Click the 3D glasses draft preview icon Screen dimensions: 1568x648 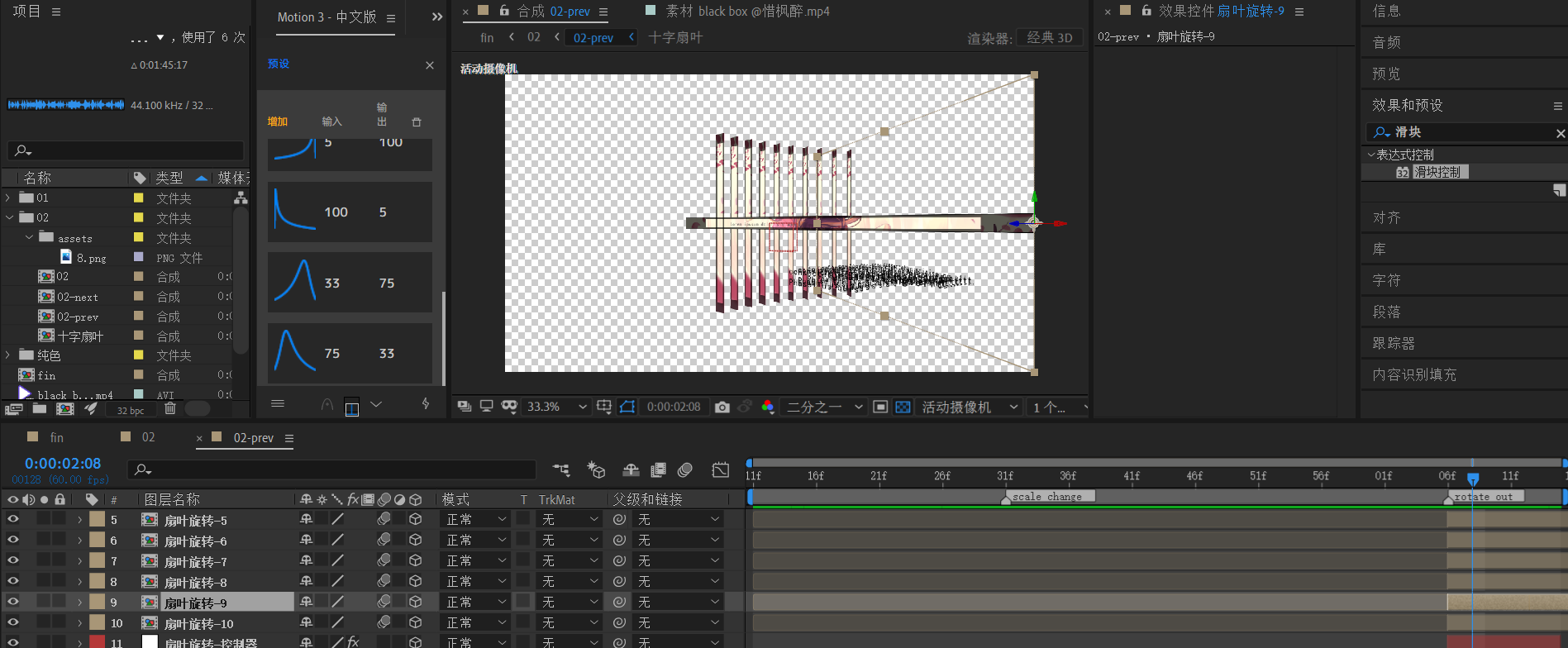(509, 406)
